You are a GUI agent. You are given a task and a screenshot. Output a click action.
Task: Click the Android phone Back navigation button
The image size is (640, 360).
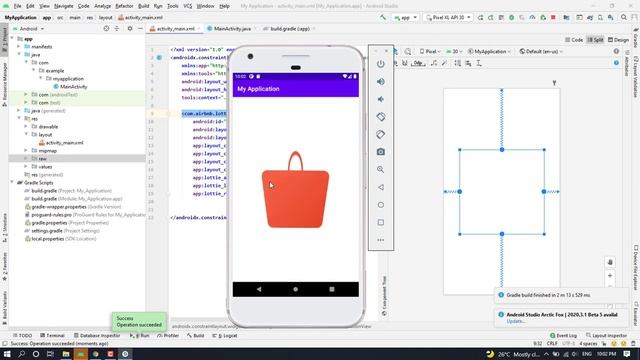tap(259, 289)
